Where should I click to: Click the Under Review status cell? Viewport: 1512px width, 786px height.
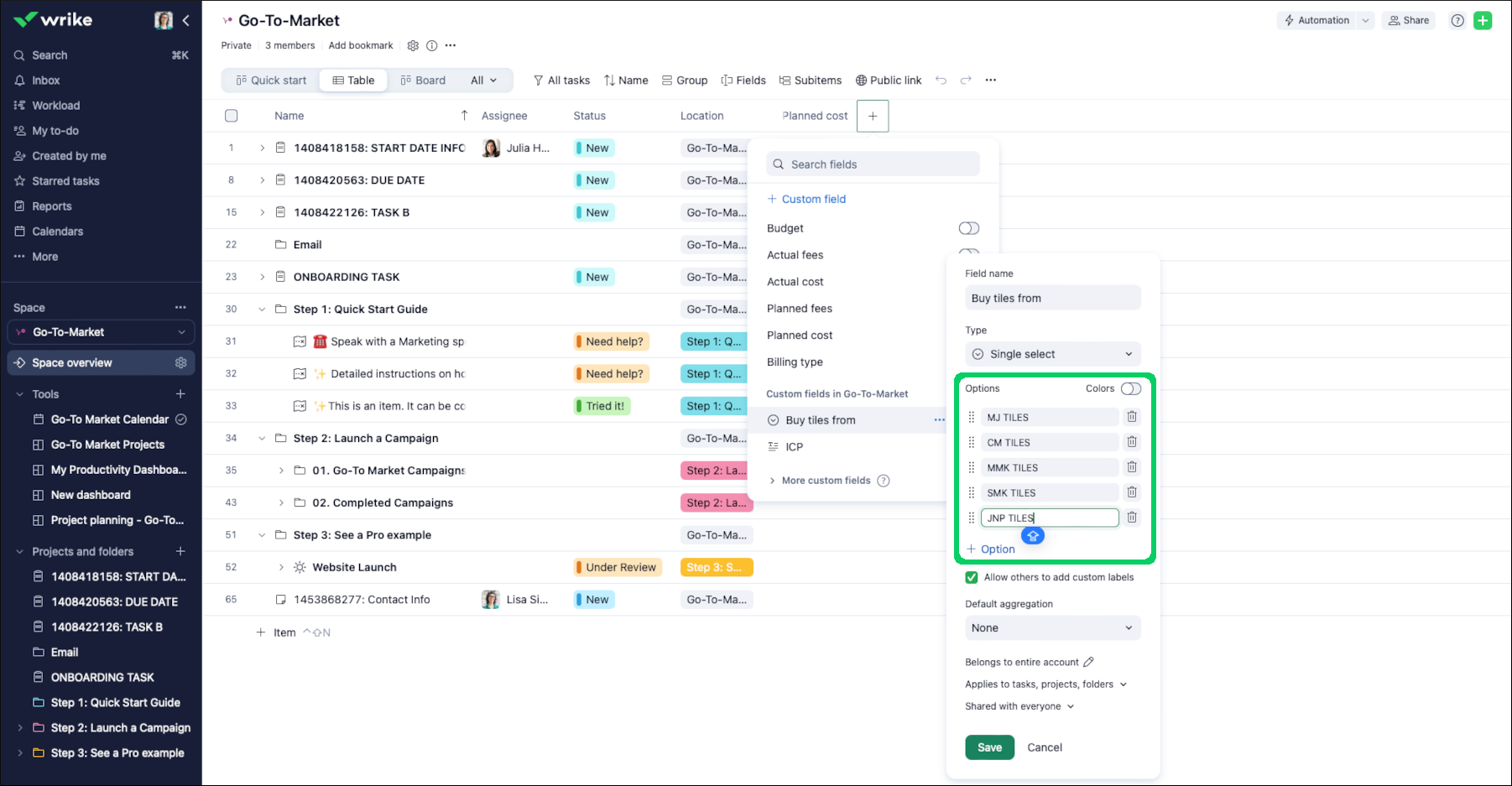[618, 567]
